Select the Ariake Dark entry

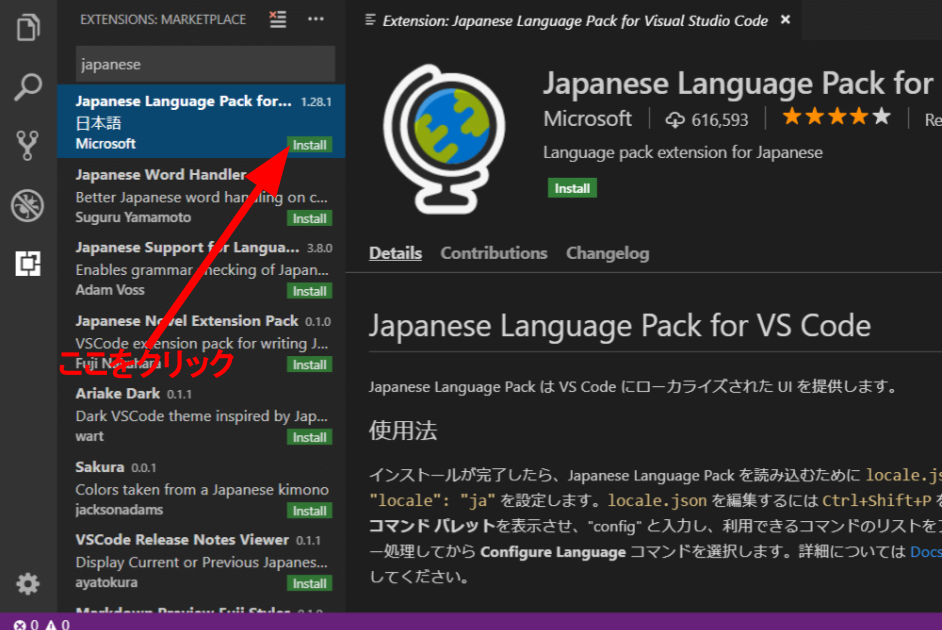[x=201, y=414]
